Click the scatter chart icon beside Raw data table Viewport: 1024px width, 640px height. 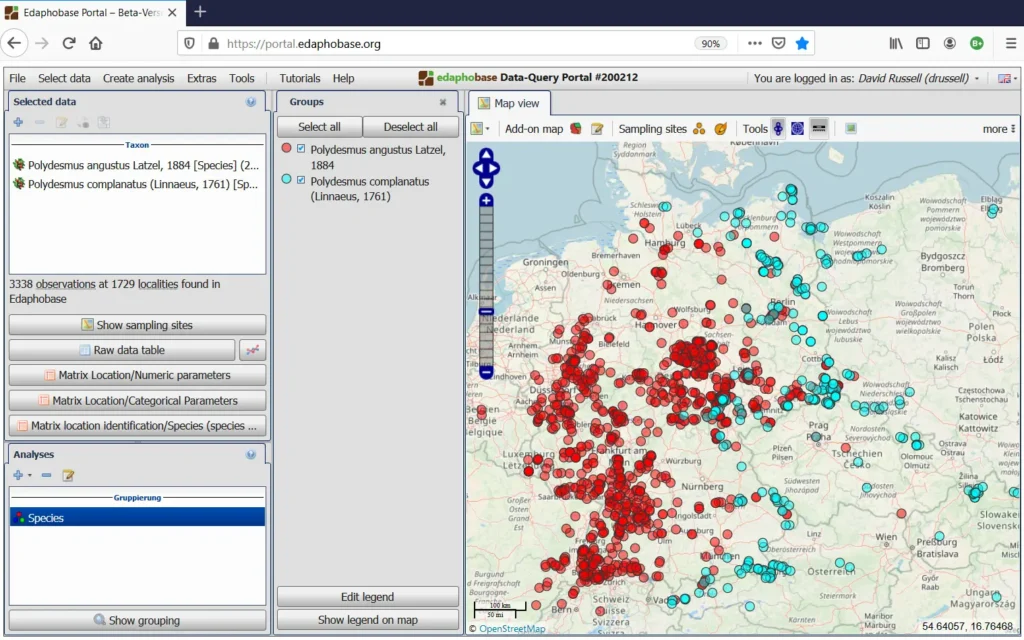click(252, 350)
